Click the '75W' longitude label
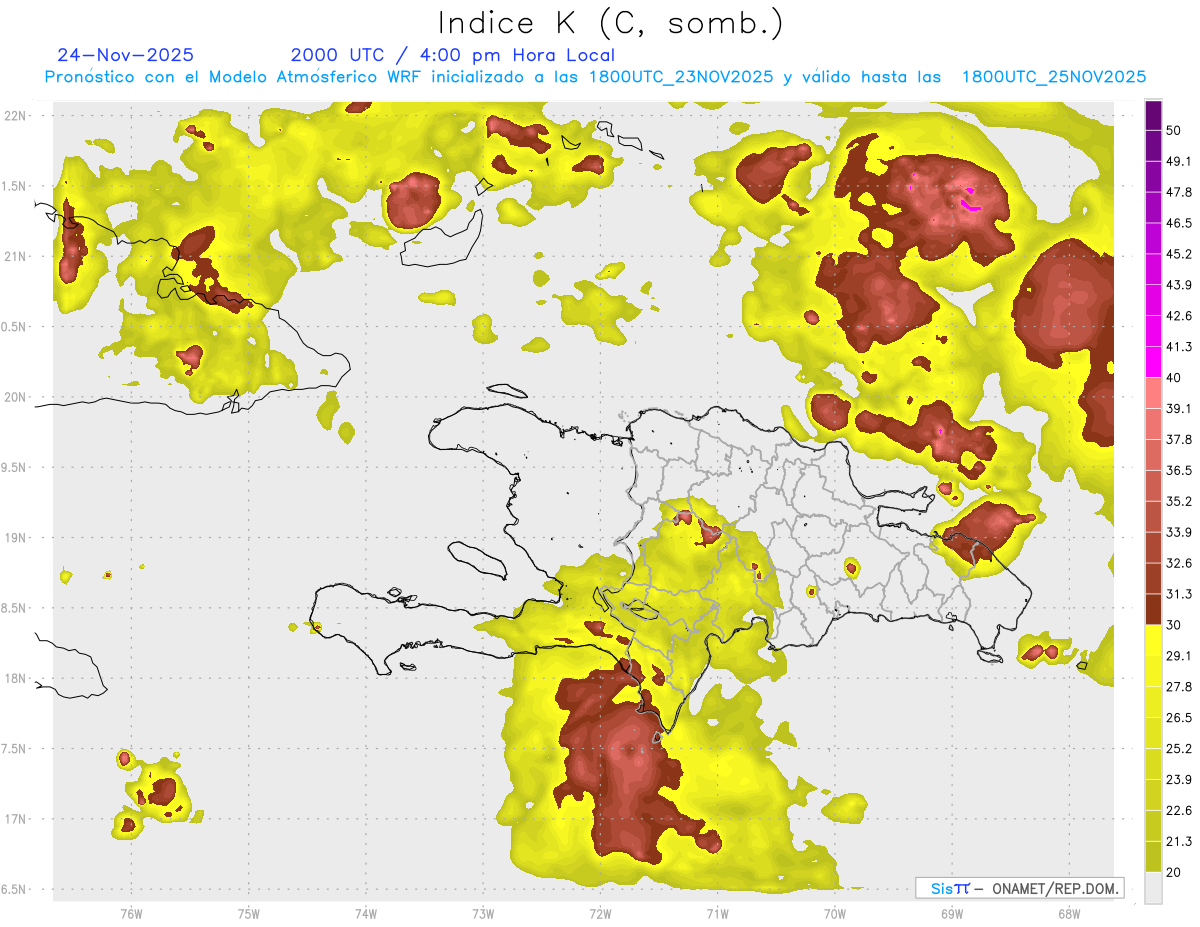 249,914
